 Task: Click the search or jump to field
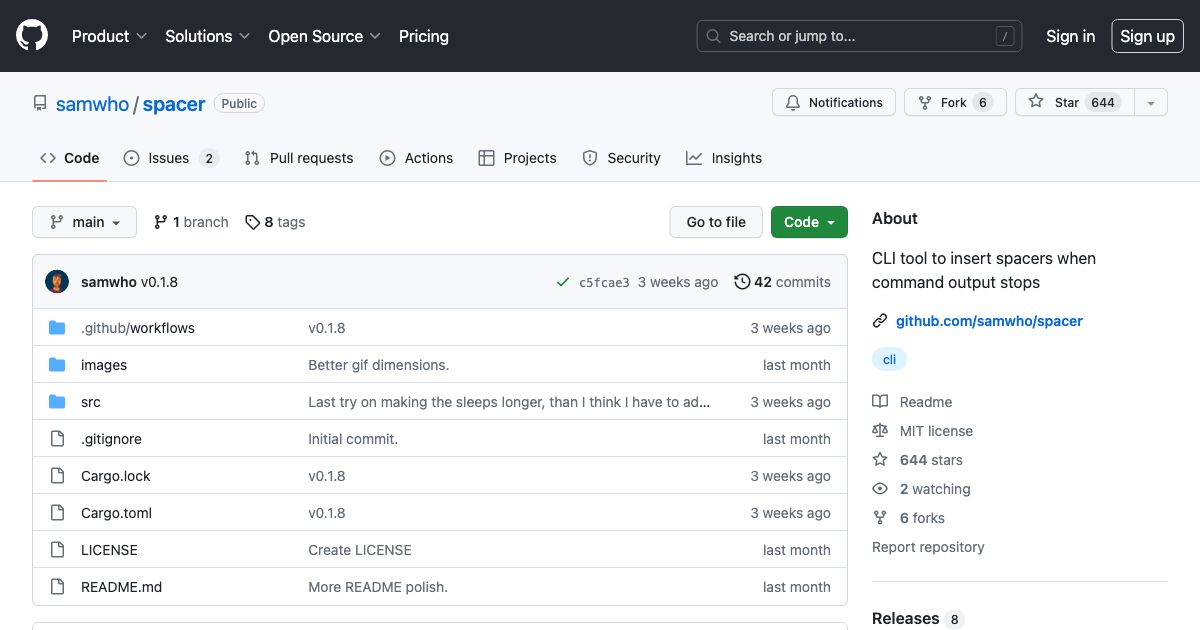coord(858,36)
